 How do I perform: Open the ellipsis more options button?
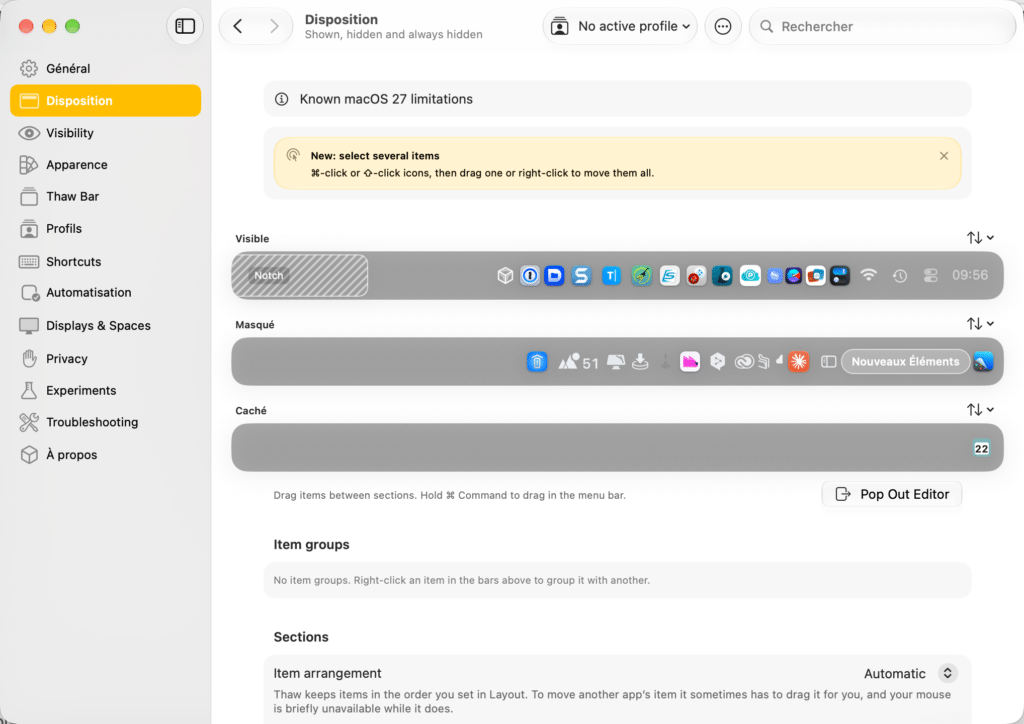pos(722,26)
